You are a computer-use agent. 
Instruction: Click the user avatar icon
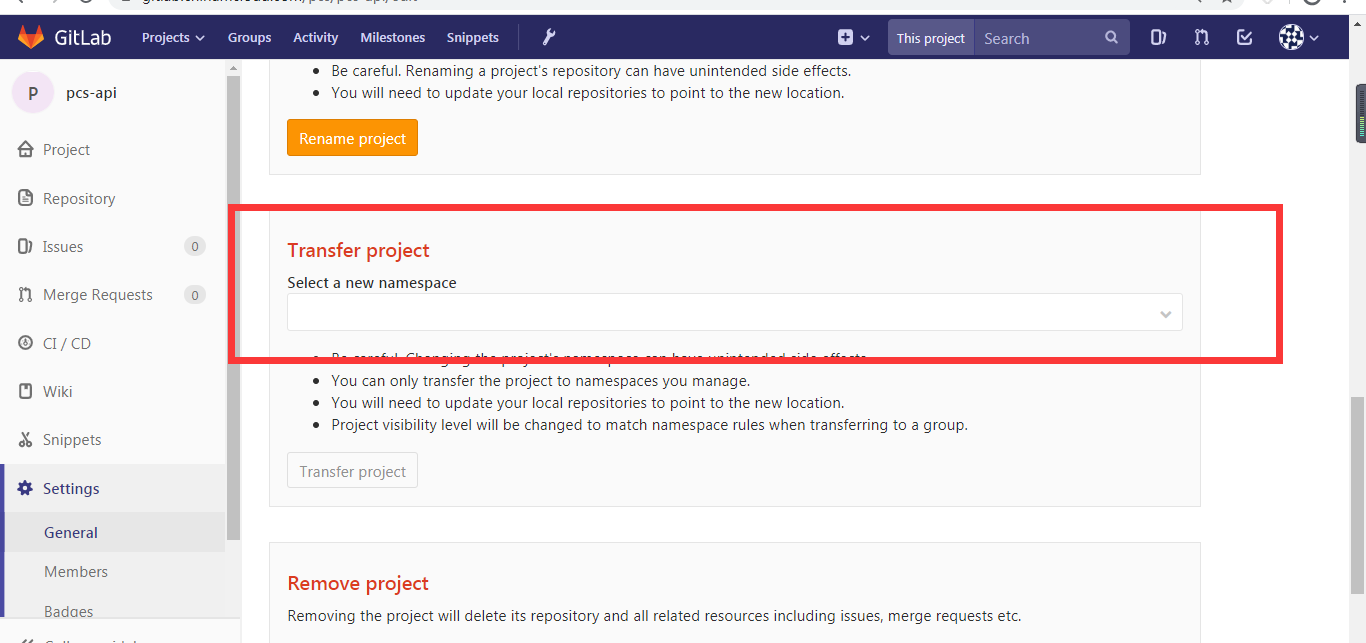(x=1291, y=37)
